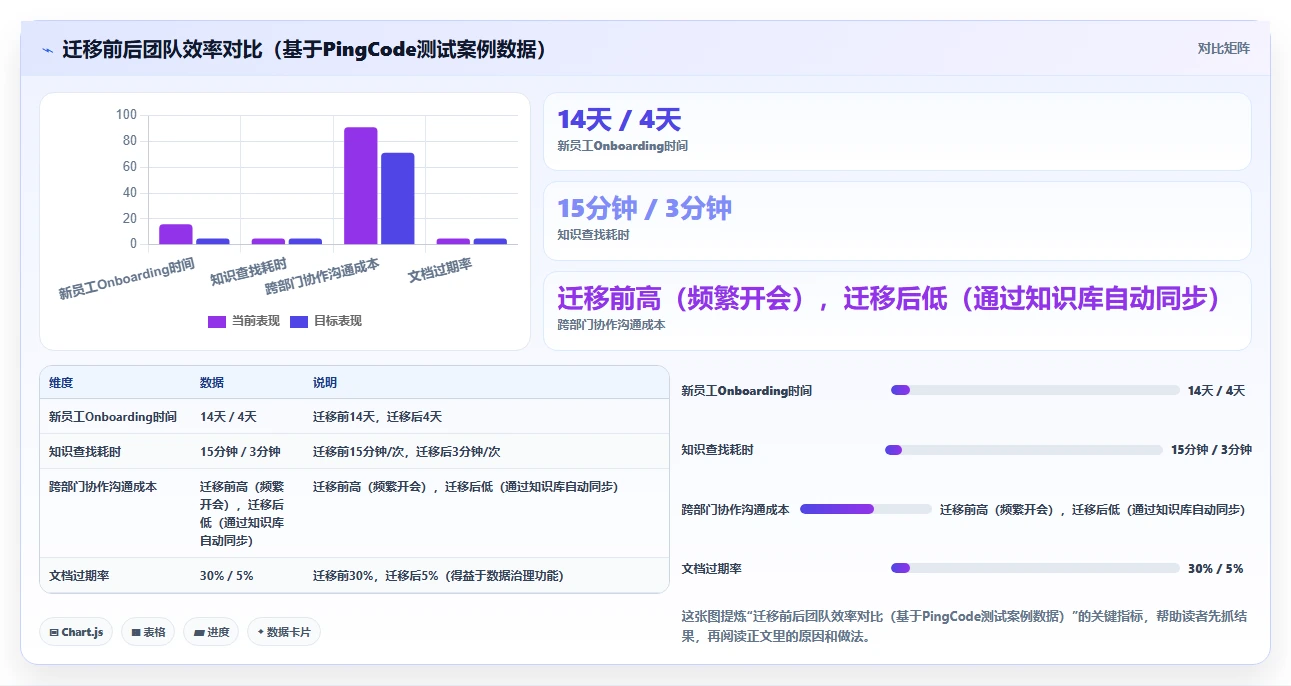Click the icon inside the 表格 chip
Screen dimensions: 1291x686
136,632
